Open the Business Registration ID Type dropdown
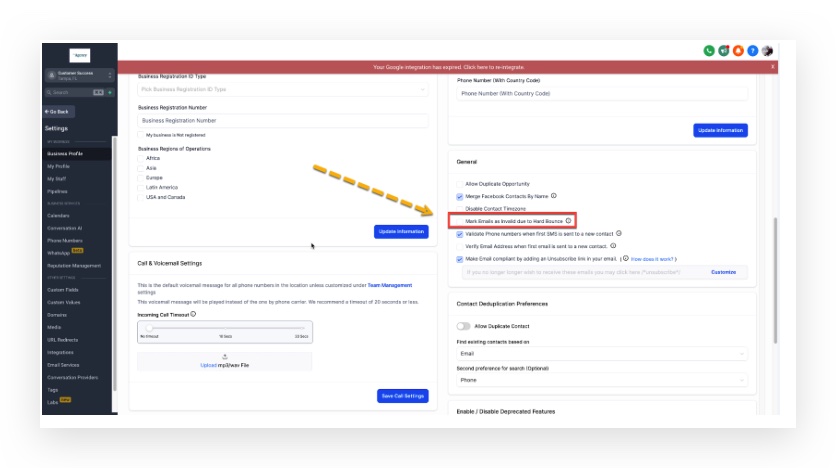The image size is (836, 468). [x=282, y=89]
